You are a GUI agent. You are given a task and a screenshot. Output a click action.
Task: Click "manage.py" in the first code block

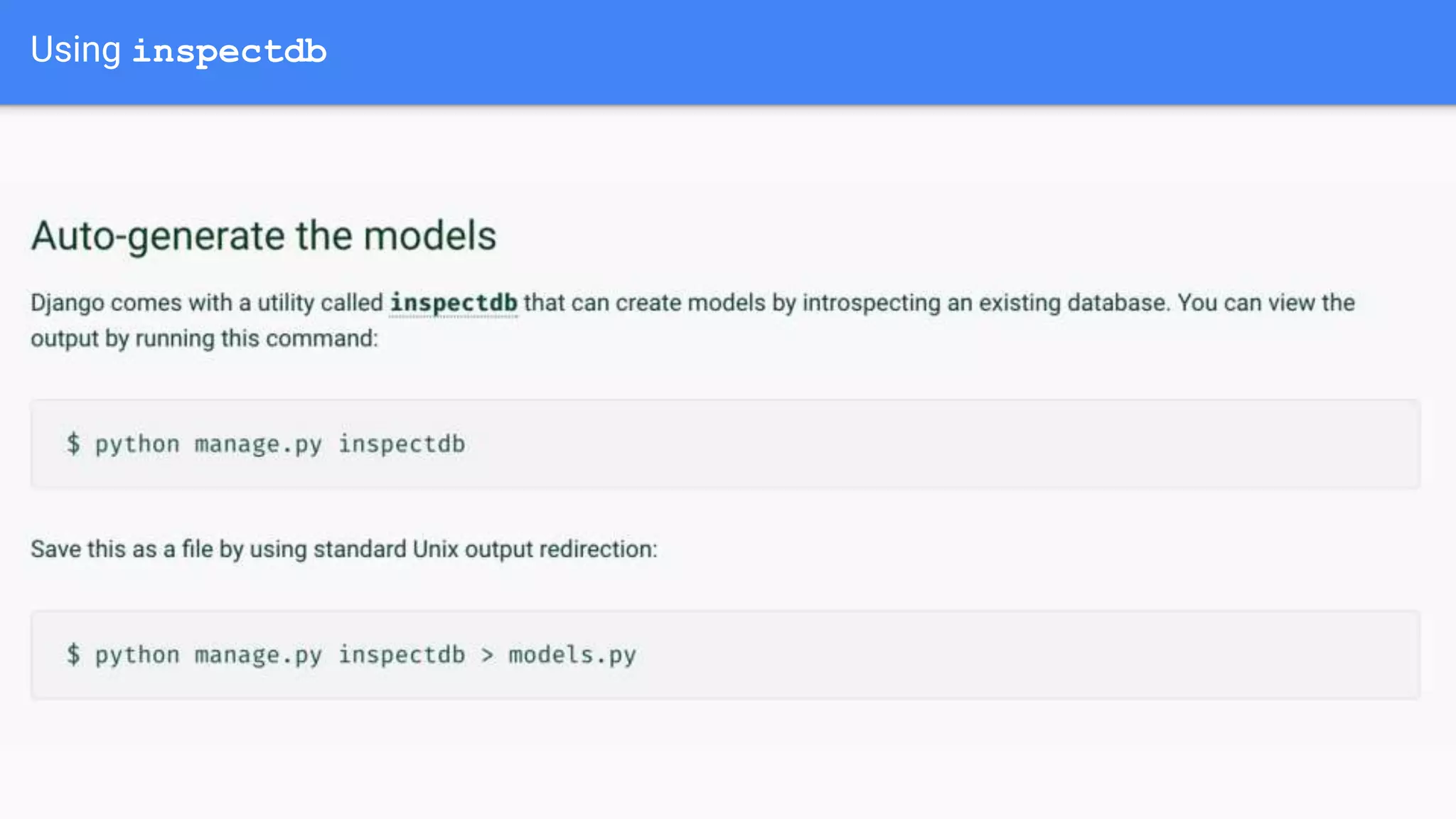click(258, 444)
